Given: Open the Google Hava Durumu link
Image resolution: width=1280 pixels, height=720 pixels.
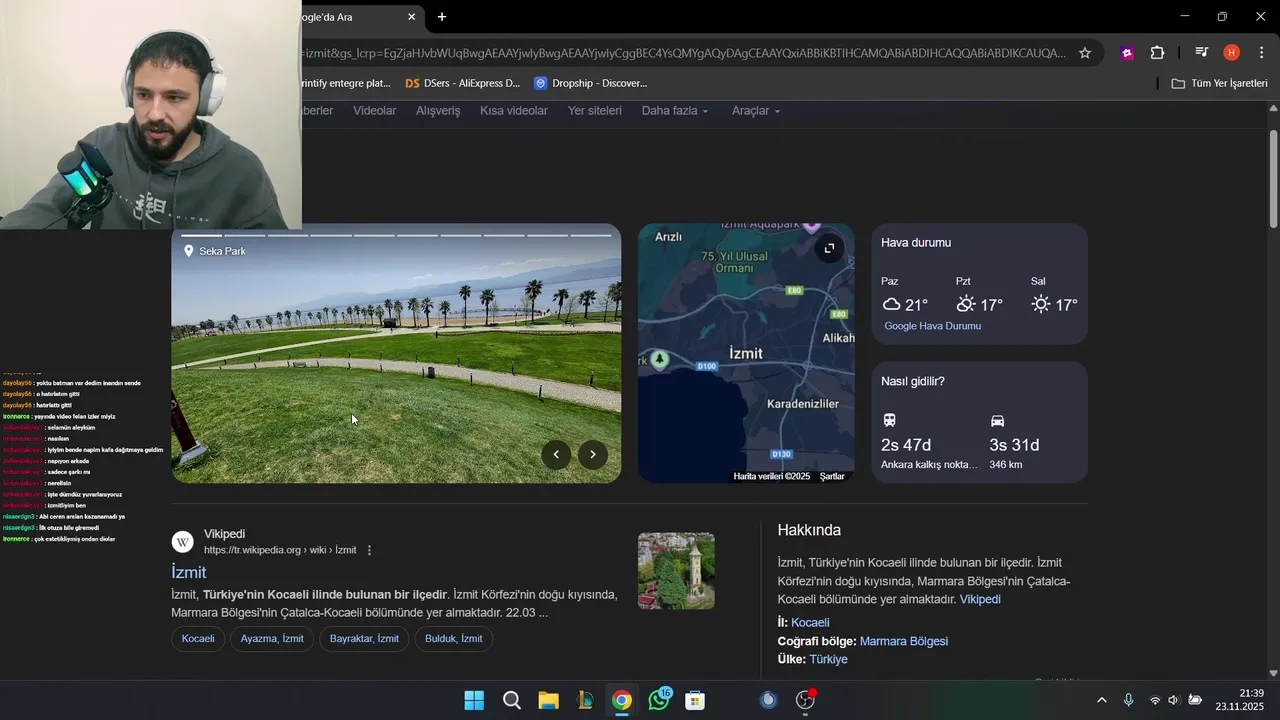Looking at the screenshot, I should click(x=932, y=326).
